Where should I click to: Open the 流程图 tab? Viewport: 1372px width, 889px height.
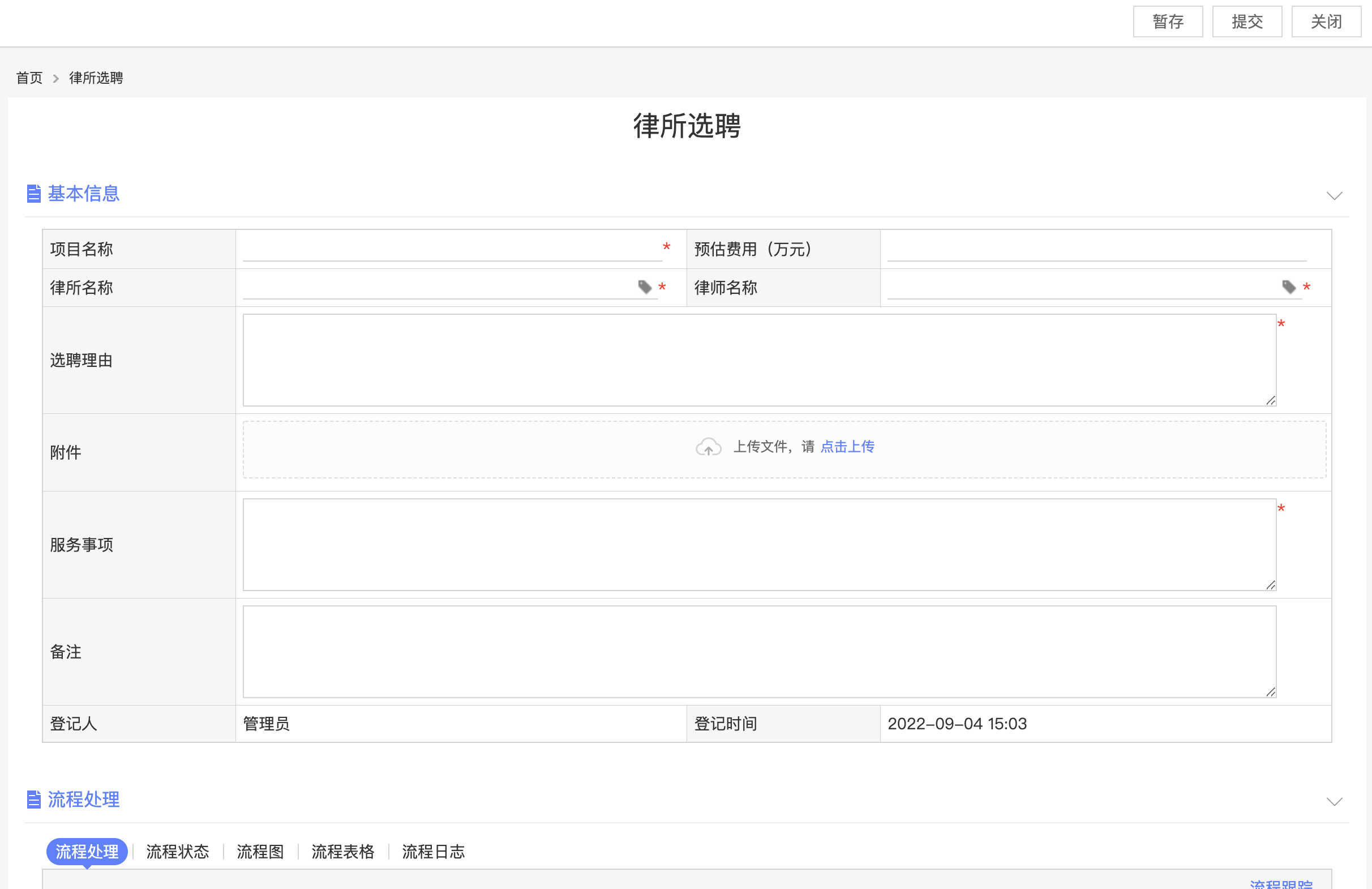pos(260,852)
